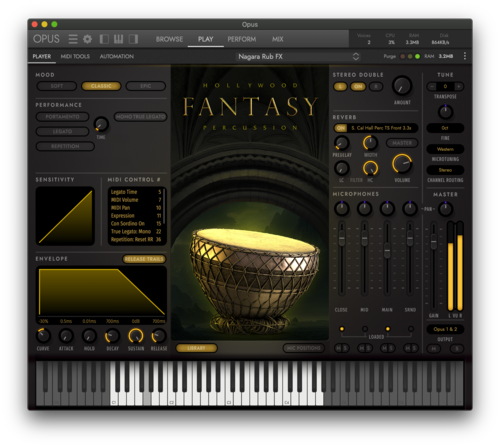The height and width of the screenshot is (447, 500).
Task: Toggle Release Trails in Envelope
Action: click(144, 259)
